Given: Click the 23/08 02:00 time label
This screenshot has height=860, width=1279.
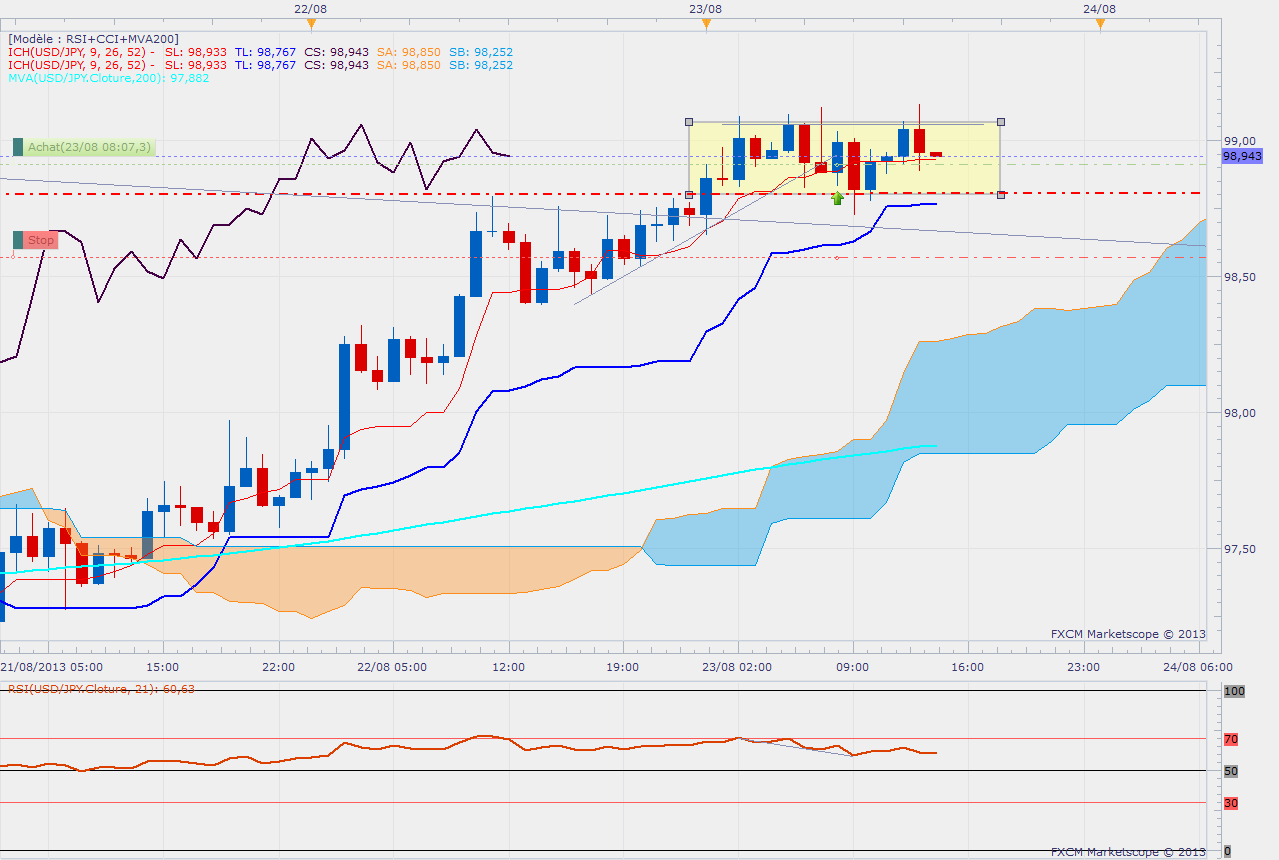Looking at the screenshot, I should [736, 667].
